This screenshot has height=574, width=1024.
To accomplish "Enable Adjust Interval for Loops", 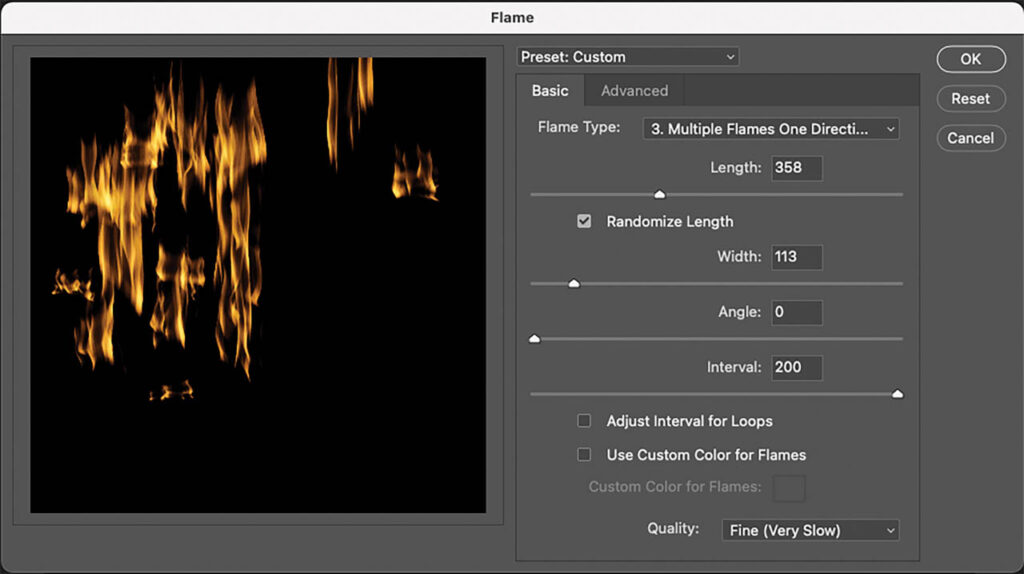I will tap(584, 421).
